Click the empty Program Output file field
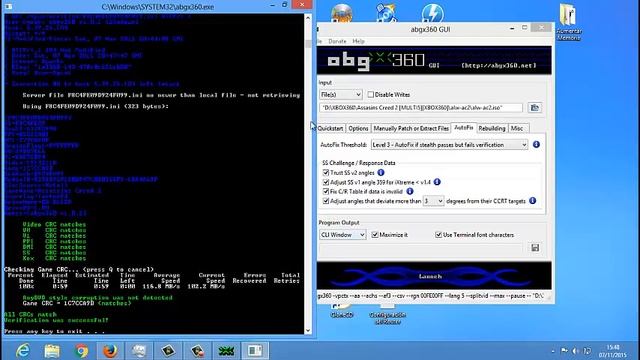This screenshot has width=640, height=360. [x=421, y=248]
